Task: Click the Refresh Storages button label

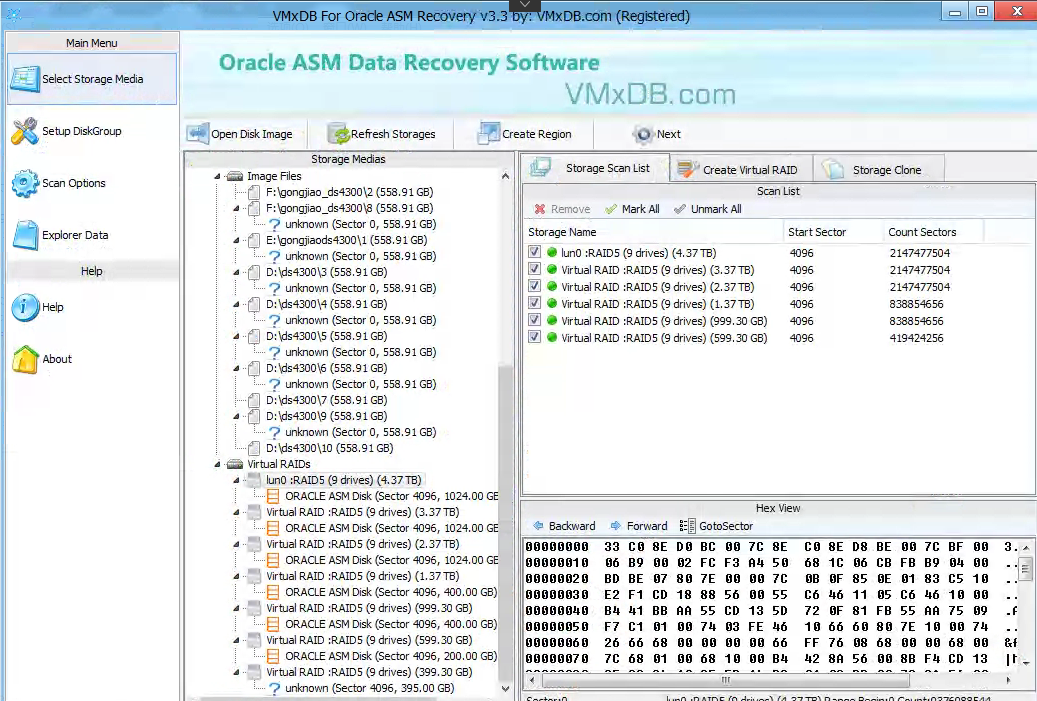Action: point(393,134)
